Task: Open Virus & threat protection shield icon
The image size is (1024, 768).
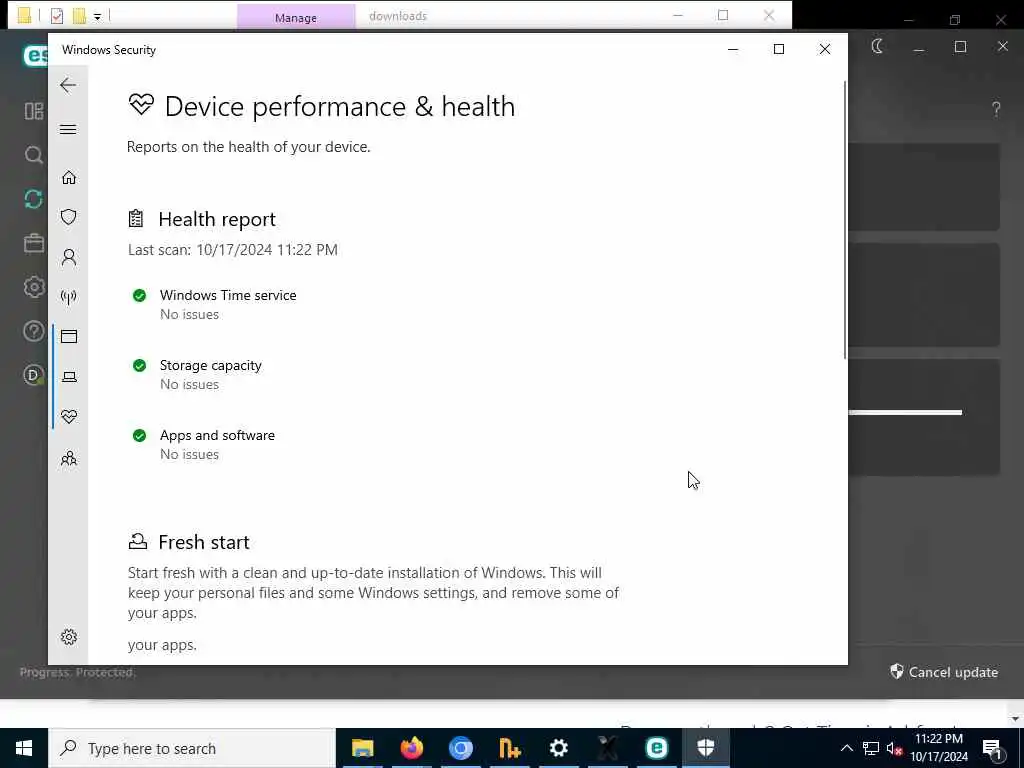Action: click(69, 217)
